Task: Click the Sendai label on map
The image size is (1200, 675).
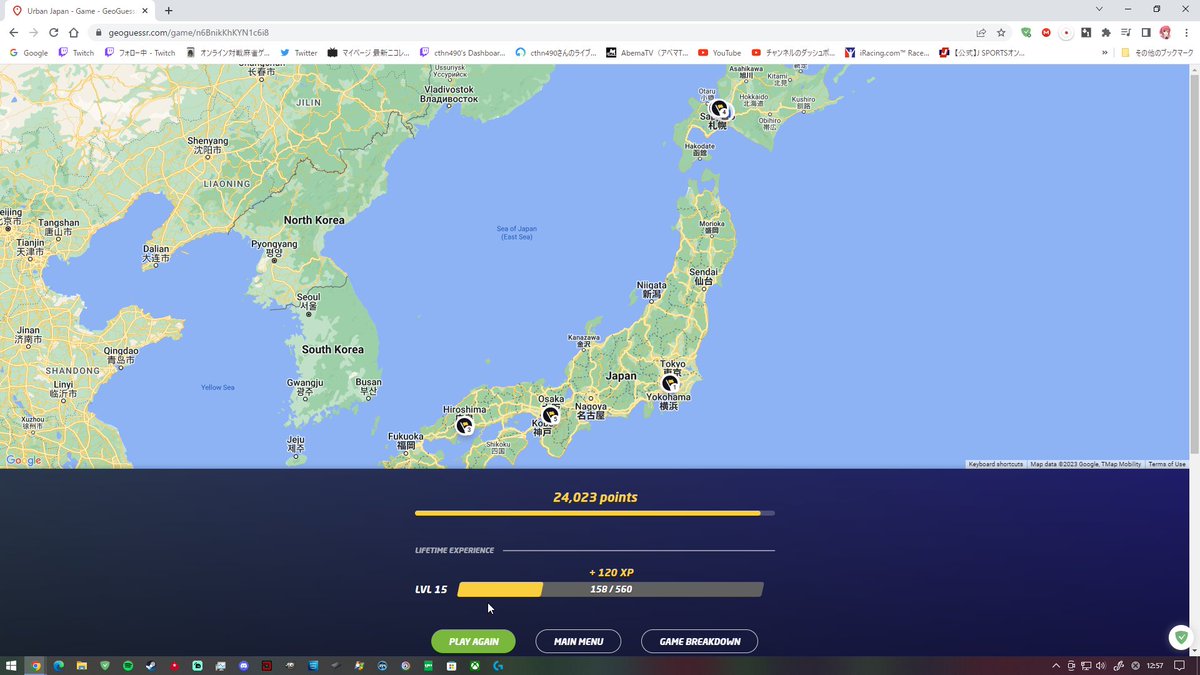Action: [x=704, y=277]
